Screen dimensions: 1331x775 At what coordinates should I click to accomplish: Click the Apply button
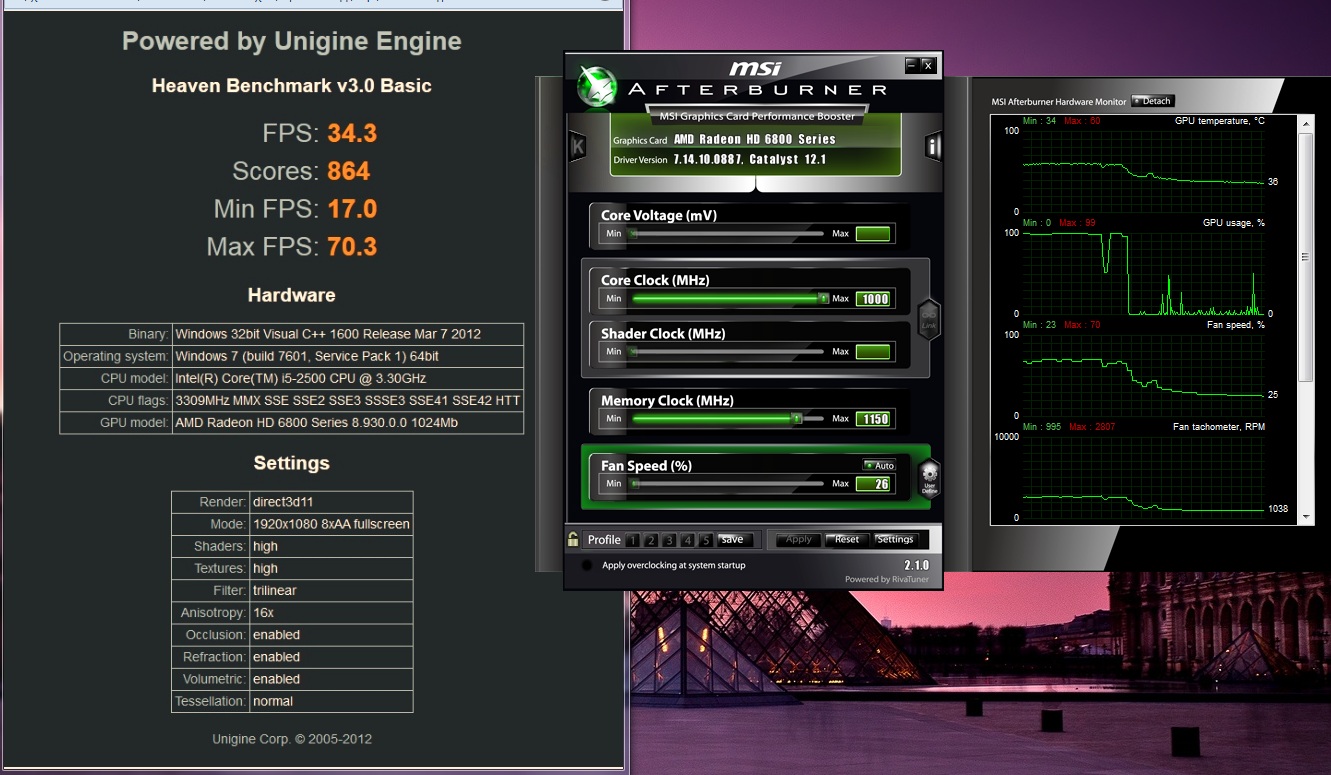(x=799, y=539)
